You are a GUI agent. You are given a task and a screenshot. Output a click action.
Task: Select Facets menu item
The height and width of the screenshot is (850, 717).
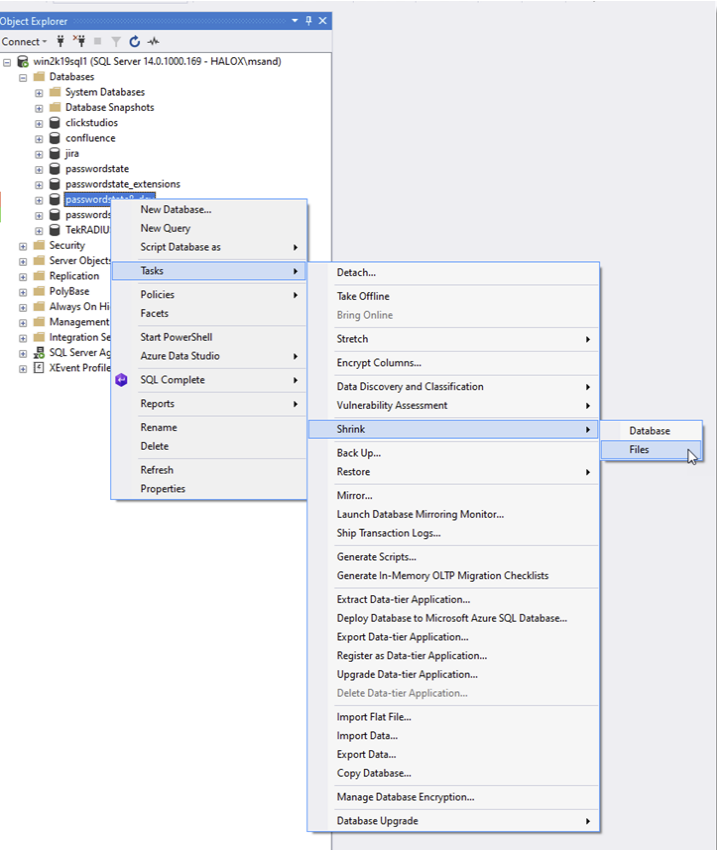[209, 313]
